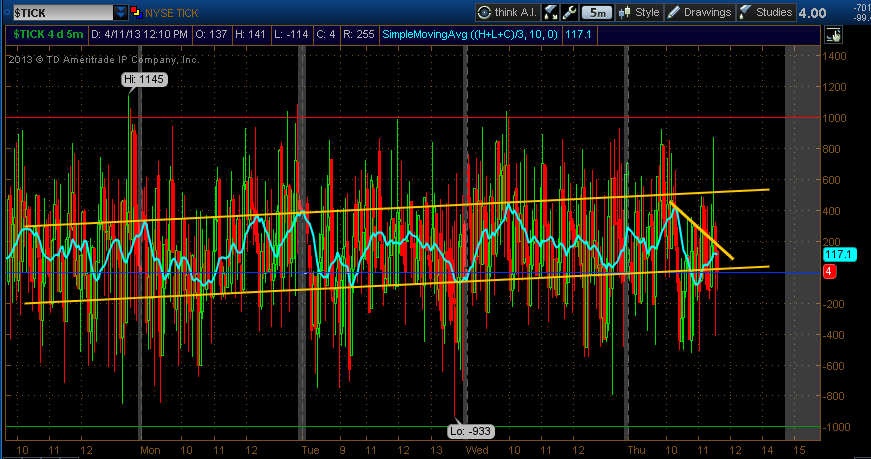Open the symbol selector dropdown arrow
Viewport: 871px width, 459px height.
pyautogui.click(x=121, y=12)
